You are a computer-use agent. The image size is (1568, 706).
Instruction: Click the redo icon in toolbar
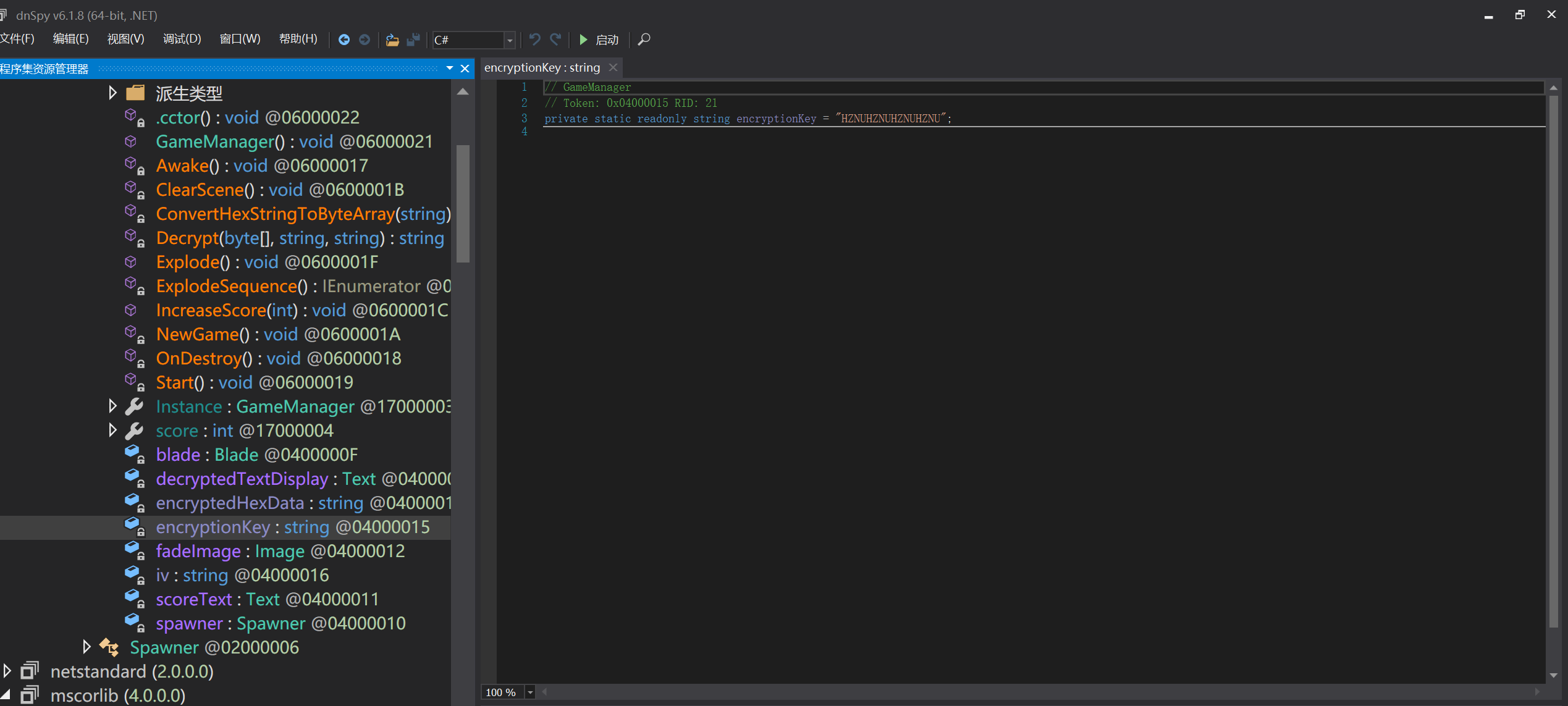[x=556, y=40]
